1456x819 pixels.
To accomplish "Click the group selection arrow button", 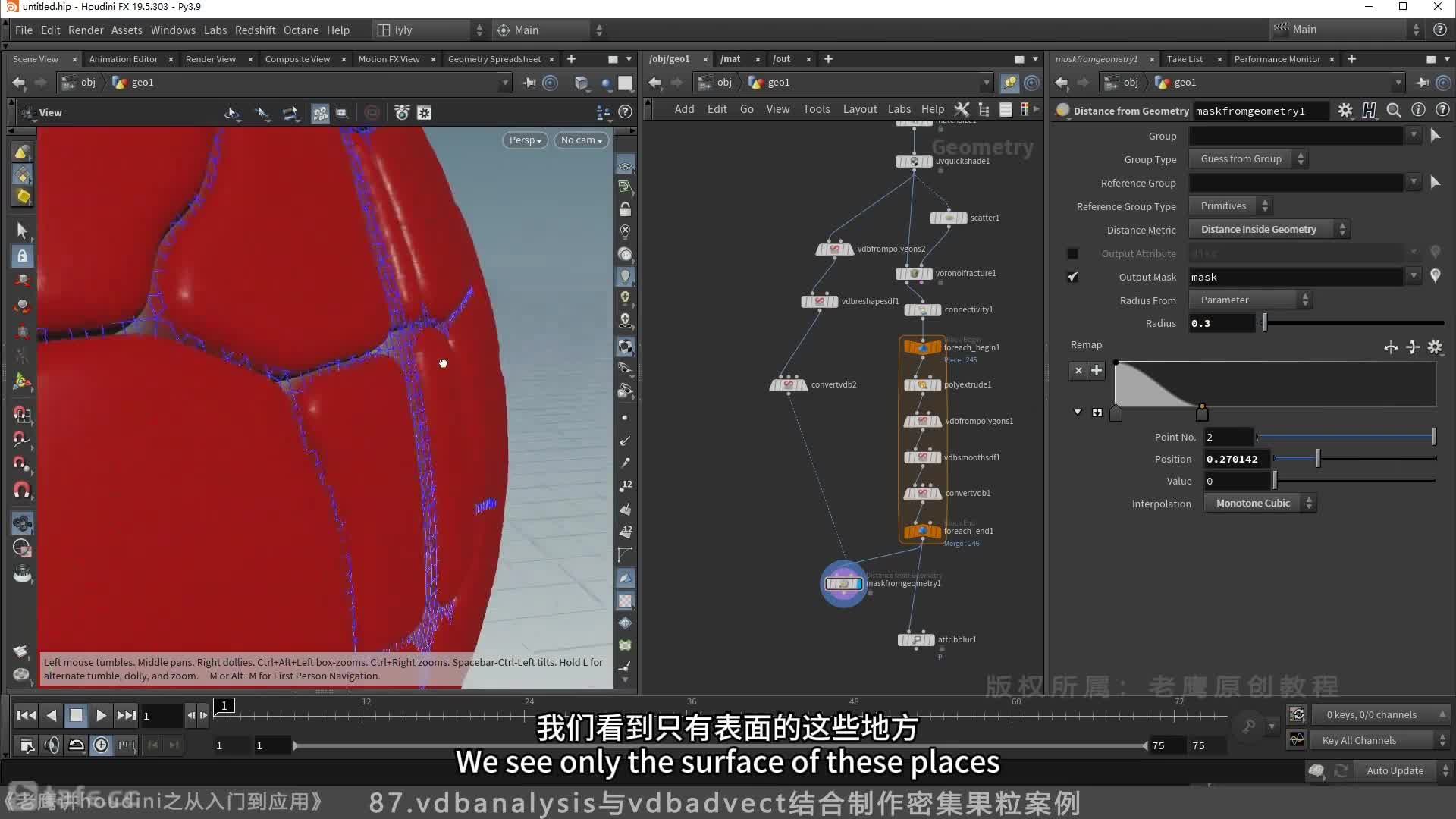I will tap(1435, 136).
